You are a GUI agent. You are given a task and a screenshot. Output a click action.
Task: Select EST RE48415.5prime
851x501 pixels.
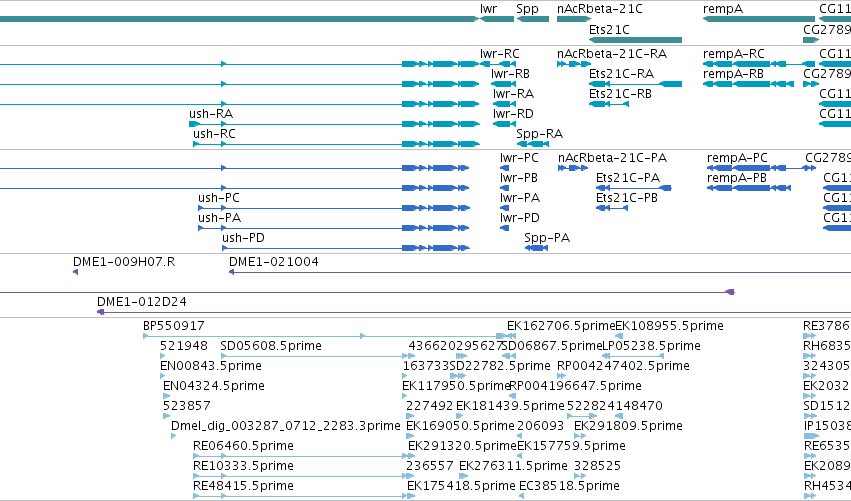(243, 486)
